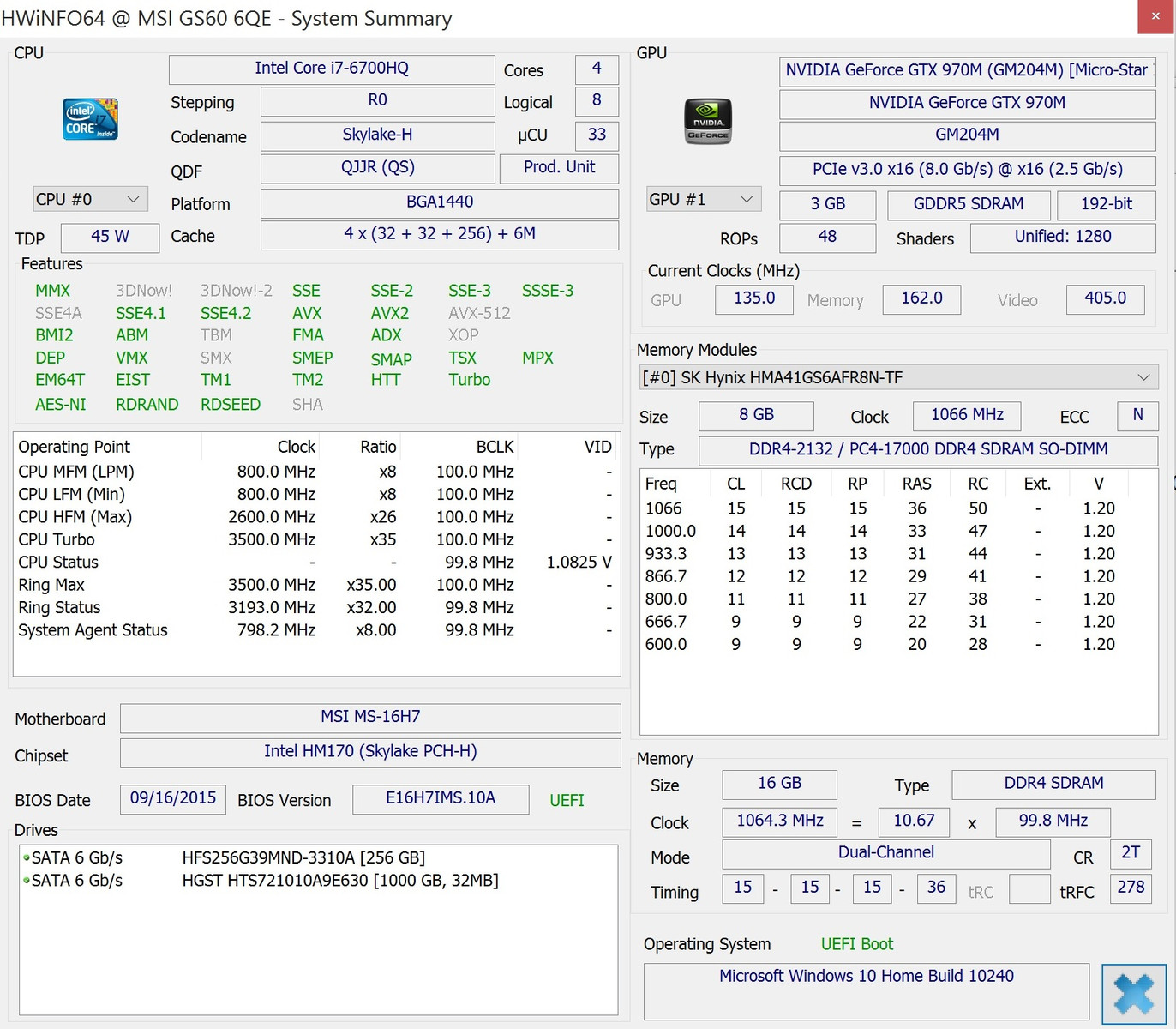This screenshot has width=1176, height=1029.
Task: Open the CPU #0 selector dropdown
Action: pyautogui.click(x=91, y=199)
